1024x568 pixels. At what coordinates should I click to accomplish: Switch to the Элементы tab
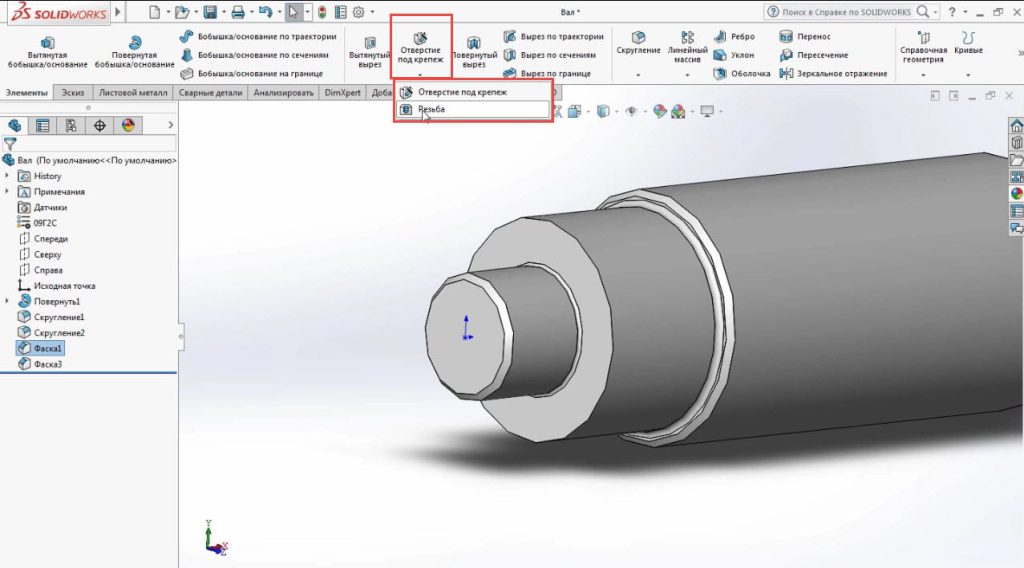[27, 93]
